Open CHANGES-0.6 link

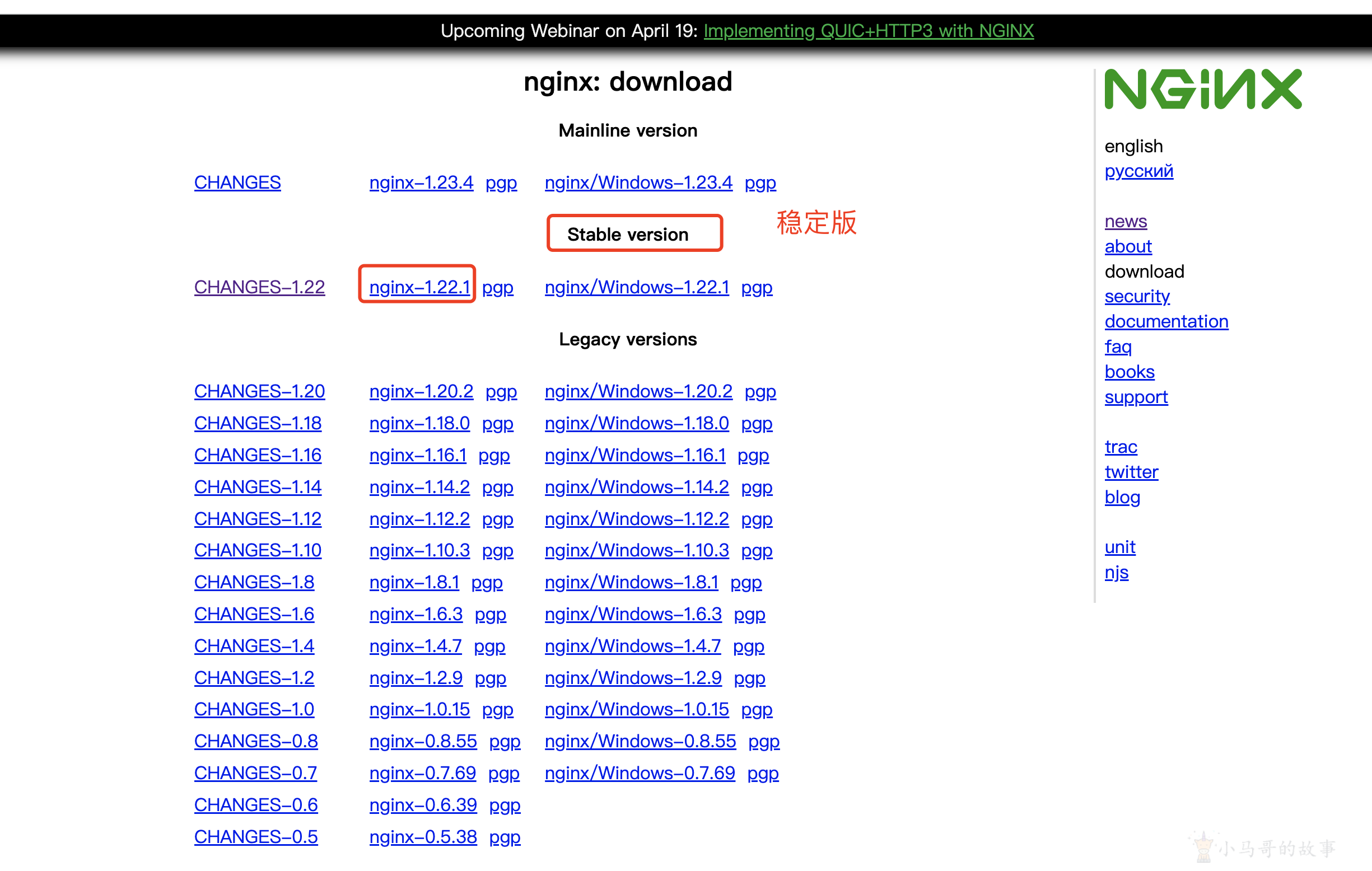256,805
